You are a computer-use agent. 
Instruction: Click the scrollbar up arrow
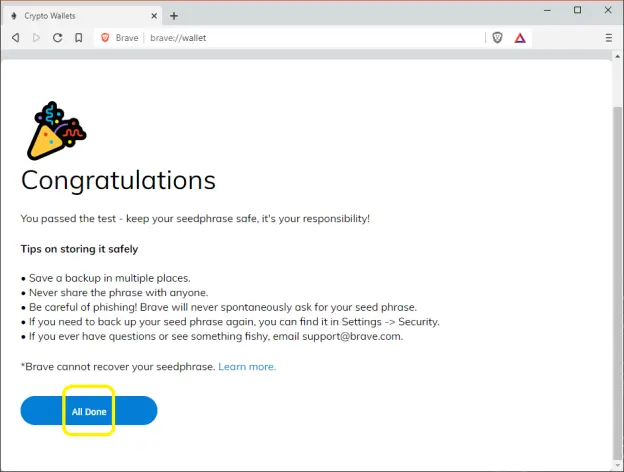pyautogui.click(x=617, y=57)
